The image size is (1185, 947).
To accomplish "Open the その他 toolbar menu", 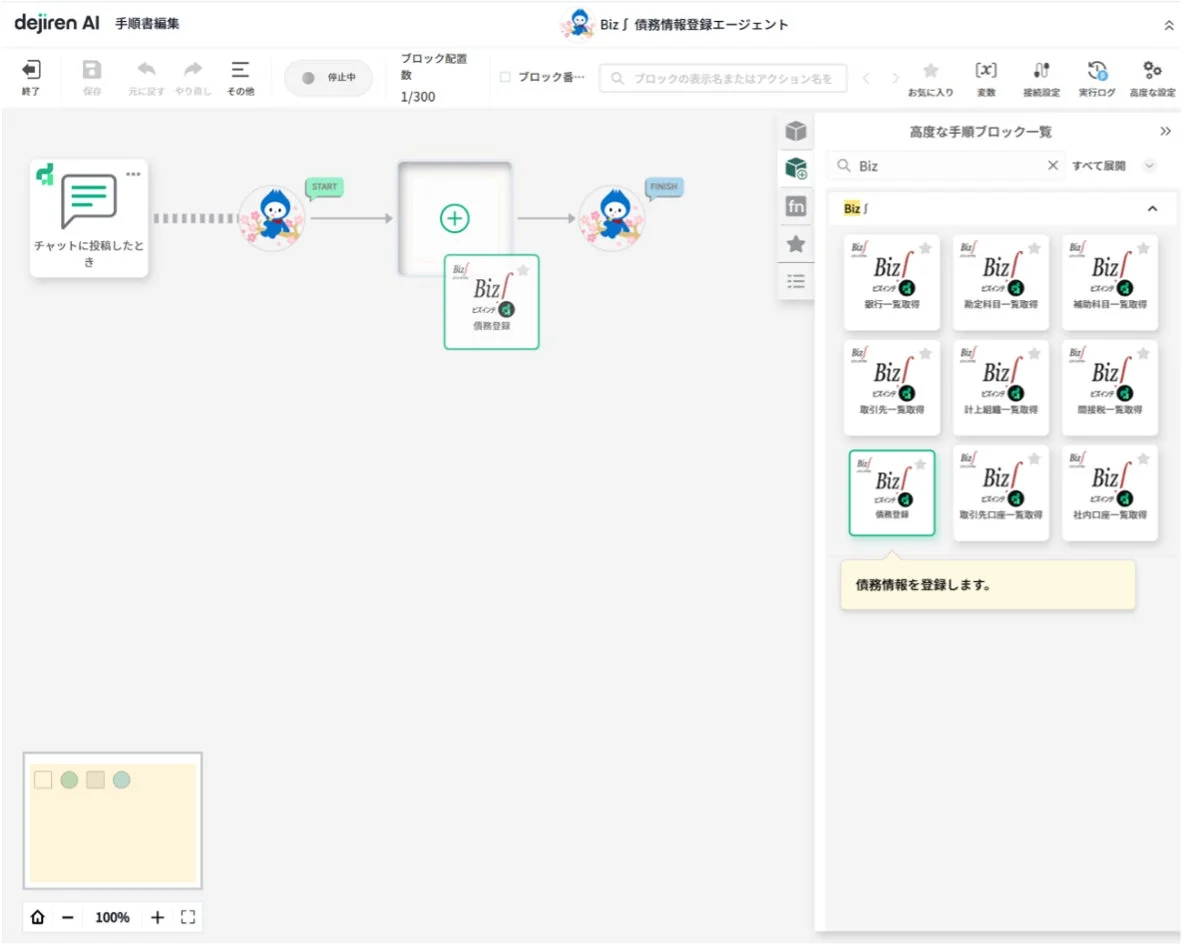I will coord(240,78).
